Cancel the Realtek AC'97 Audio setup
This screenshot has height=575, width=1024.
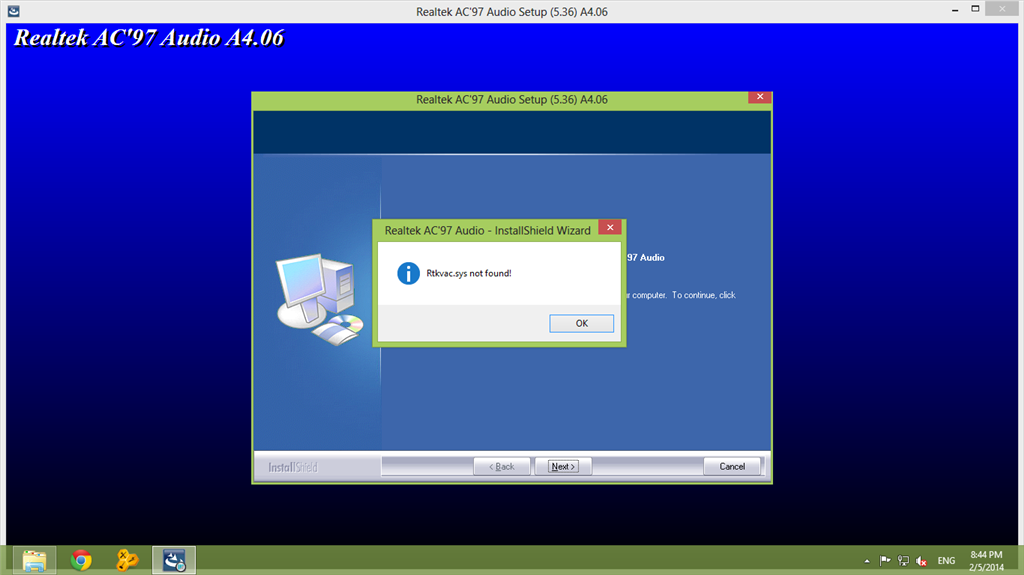(732, 467)
